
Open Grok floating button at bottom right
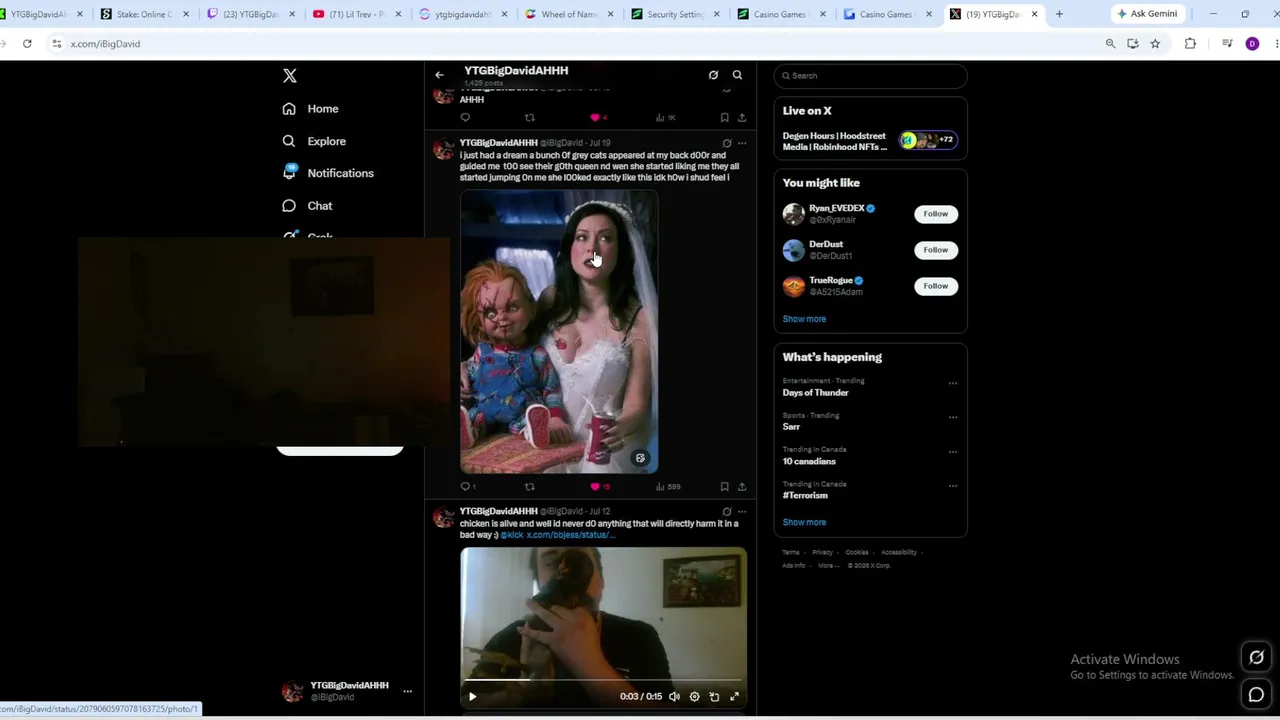(x=1257, y=658)
